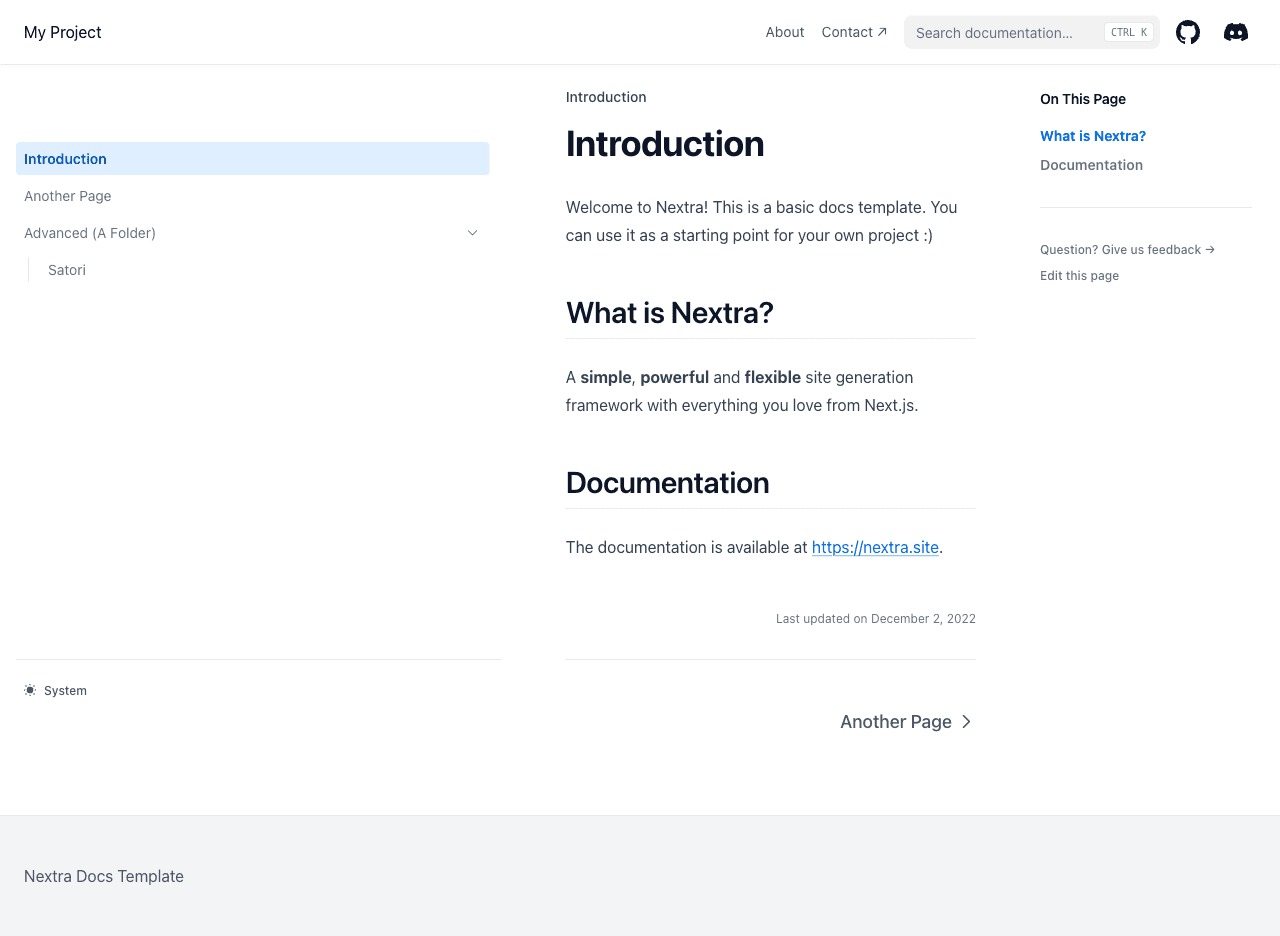
Task: Toggle the System theme switcher
Action: click(x=55, y=690)
